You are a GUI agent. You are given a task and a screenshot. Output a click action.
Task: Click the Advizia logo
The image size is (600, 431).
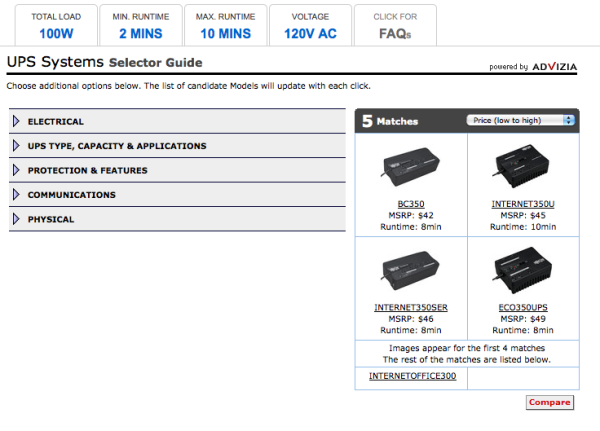tap(553, 67)
